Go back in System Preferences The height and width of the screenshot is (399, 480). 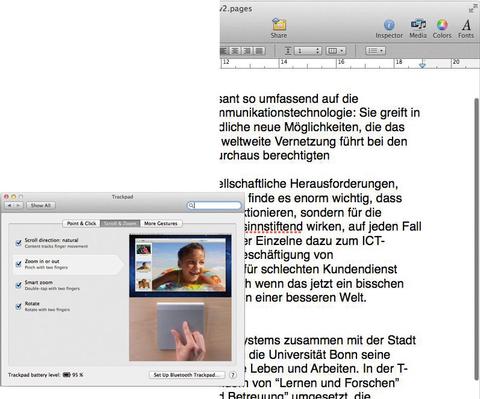pyautogui.click(x=9, y=205)
